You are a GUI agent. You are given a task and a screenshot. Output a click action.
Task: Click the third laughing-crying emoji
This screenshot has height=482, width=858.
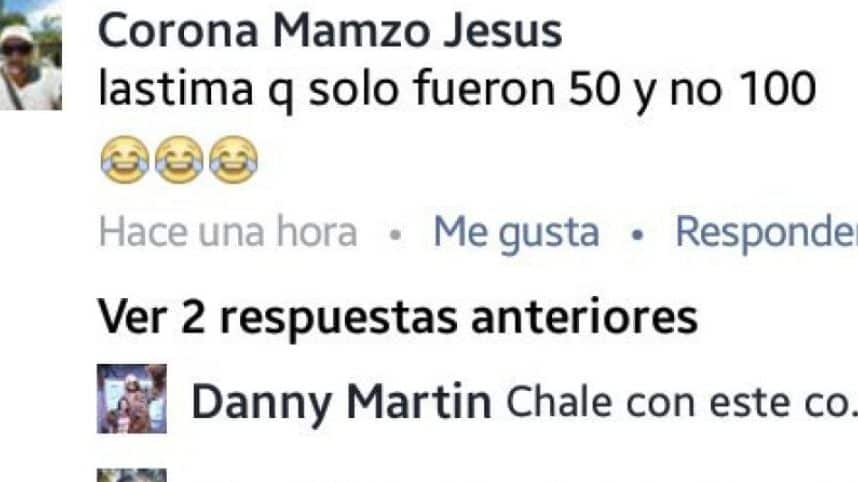(x=234, y=159)
